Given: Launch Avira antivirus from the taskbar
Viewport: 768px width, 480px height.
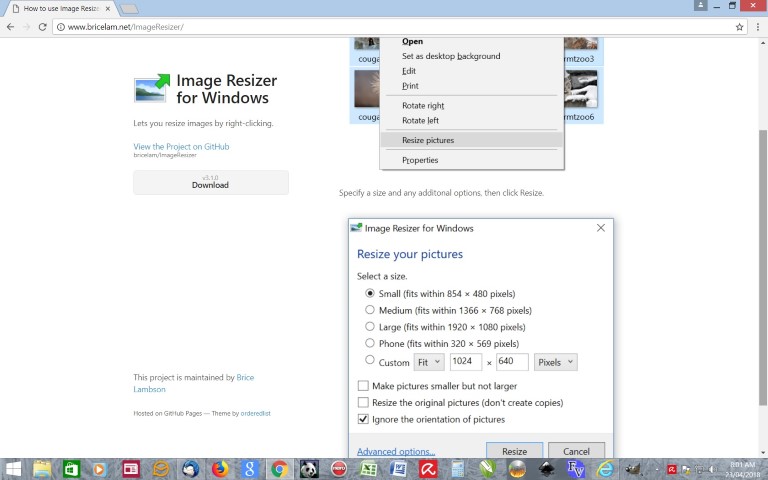Looking at the screenshot, I should pyautogui.click(x=428, y=469).
